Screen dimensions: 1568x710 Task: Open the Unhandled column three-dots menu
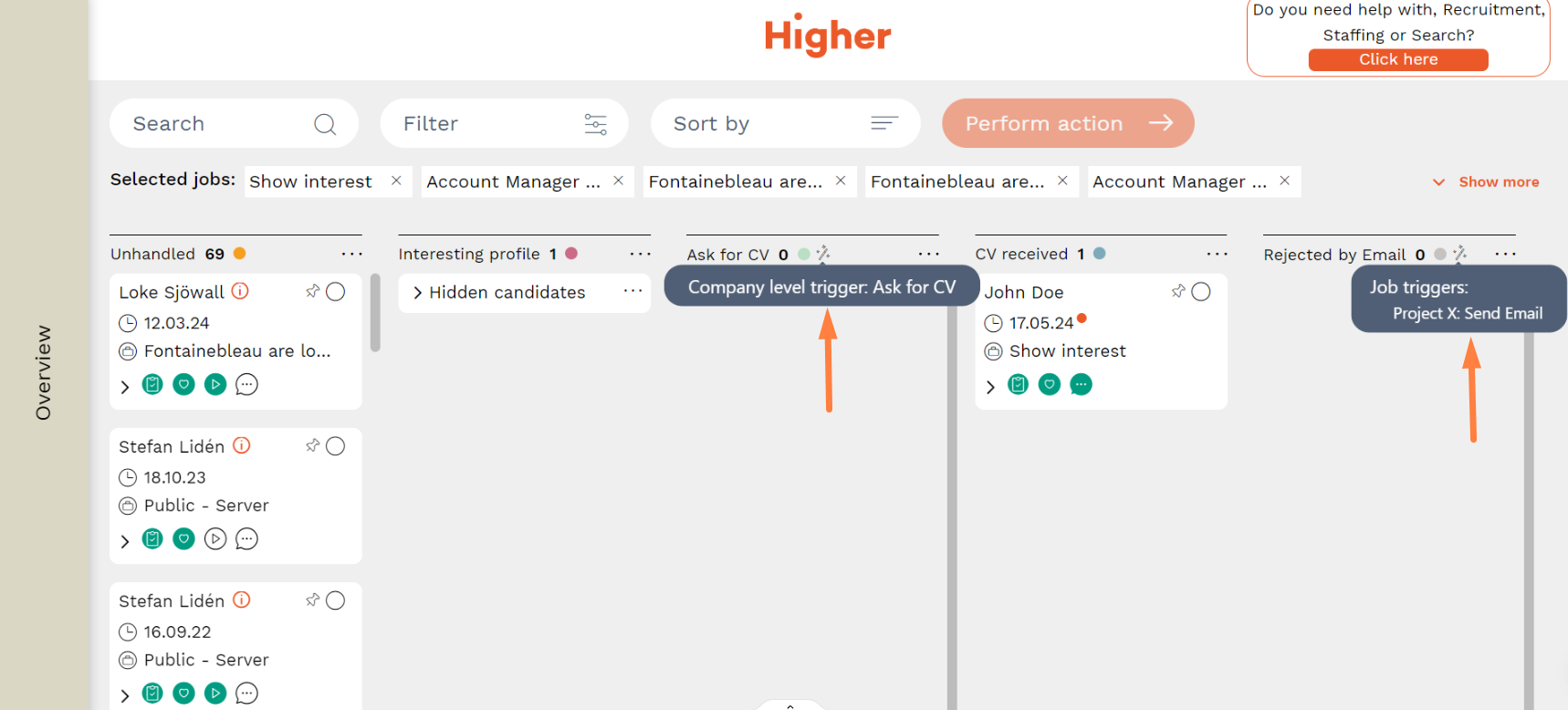[x=351, y=255]
